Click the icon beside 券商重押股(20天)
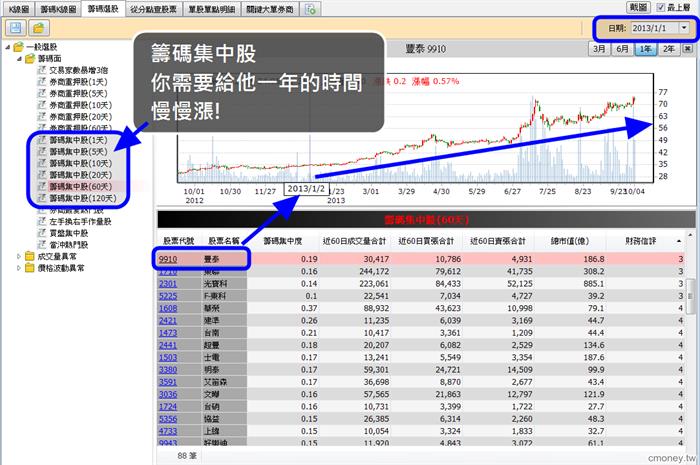 tap(42, 116)
